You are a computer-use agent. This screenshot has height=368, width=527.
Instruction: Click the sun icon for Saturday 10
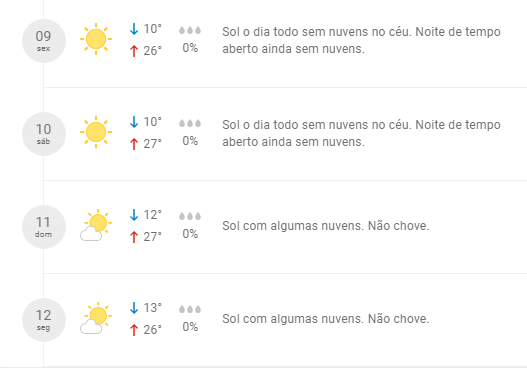(96, 132)
